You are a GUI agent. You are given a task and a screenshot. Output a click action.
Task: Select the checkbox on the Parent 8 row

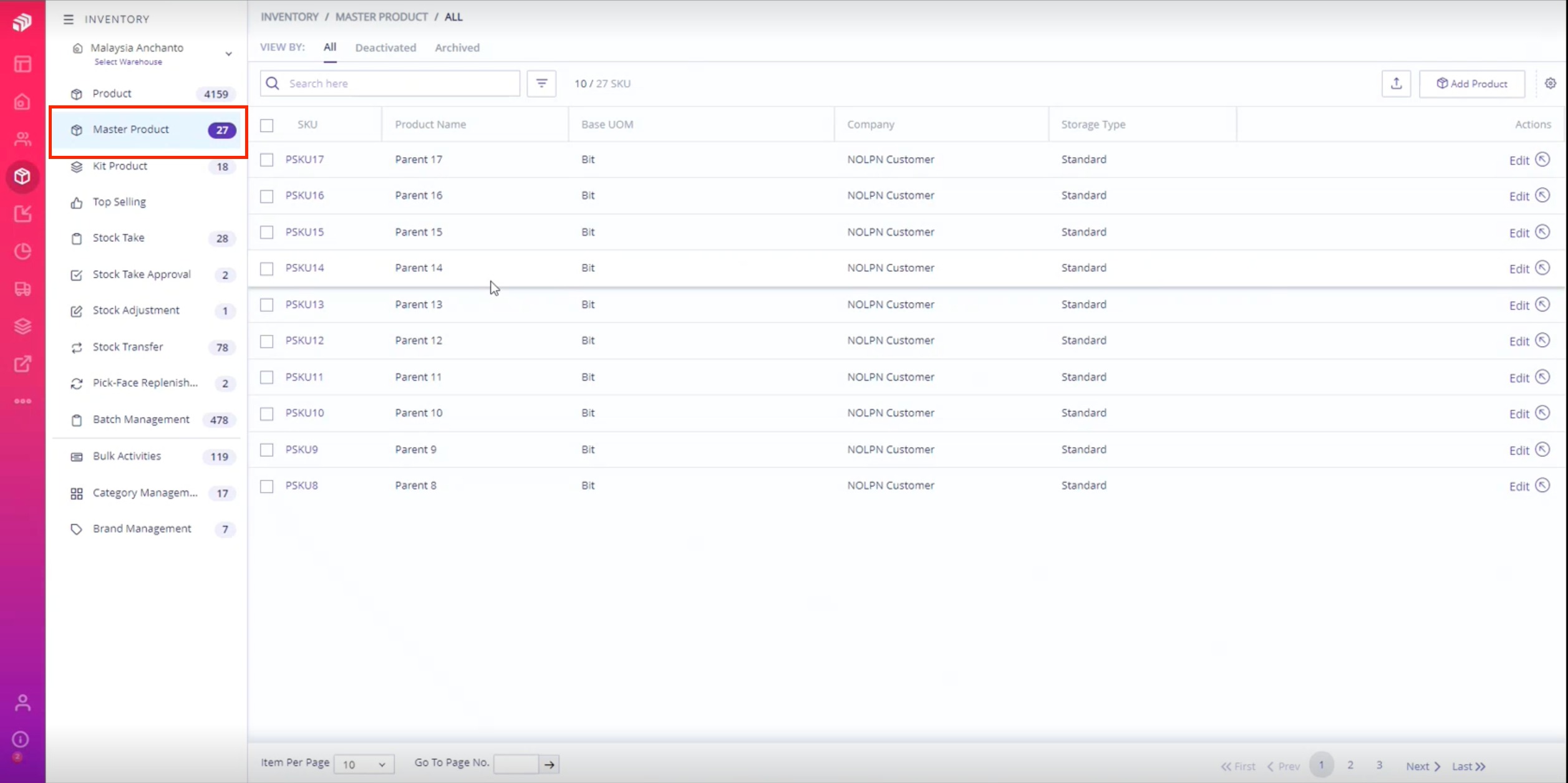coord(266,486)
